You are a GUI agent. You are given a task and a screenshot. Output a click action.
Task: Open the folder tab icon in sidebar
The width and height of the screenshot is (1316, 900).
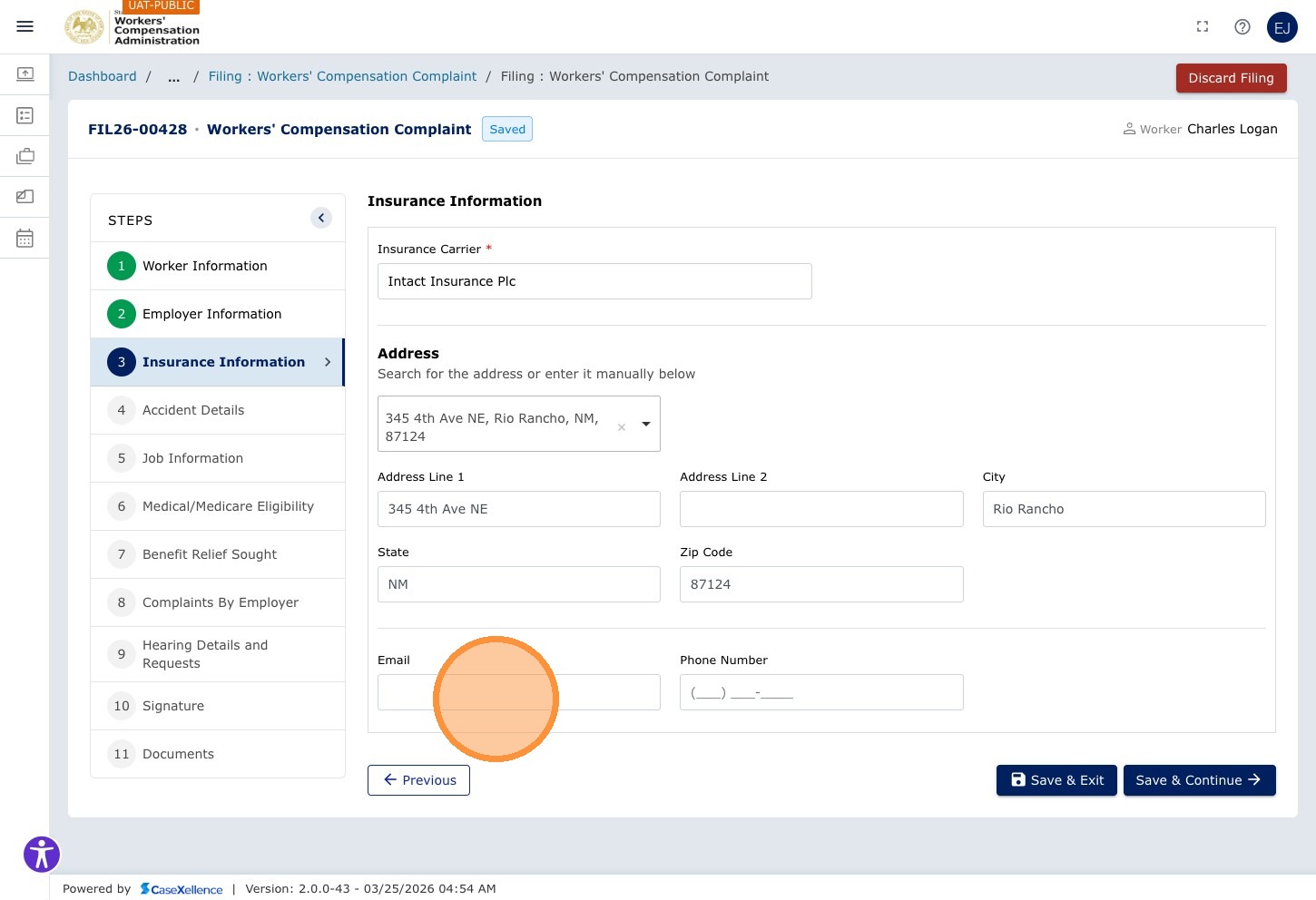click(x=25, y=197)
